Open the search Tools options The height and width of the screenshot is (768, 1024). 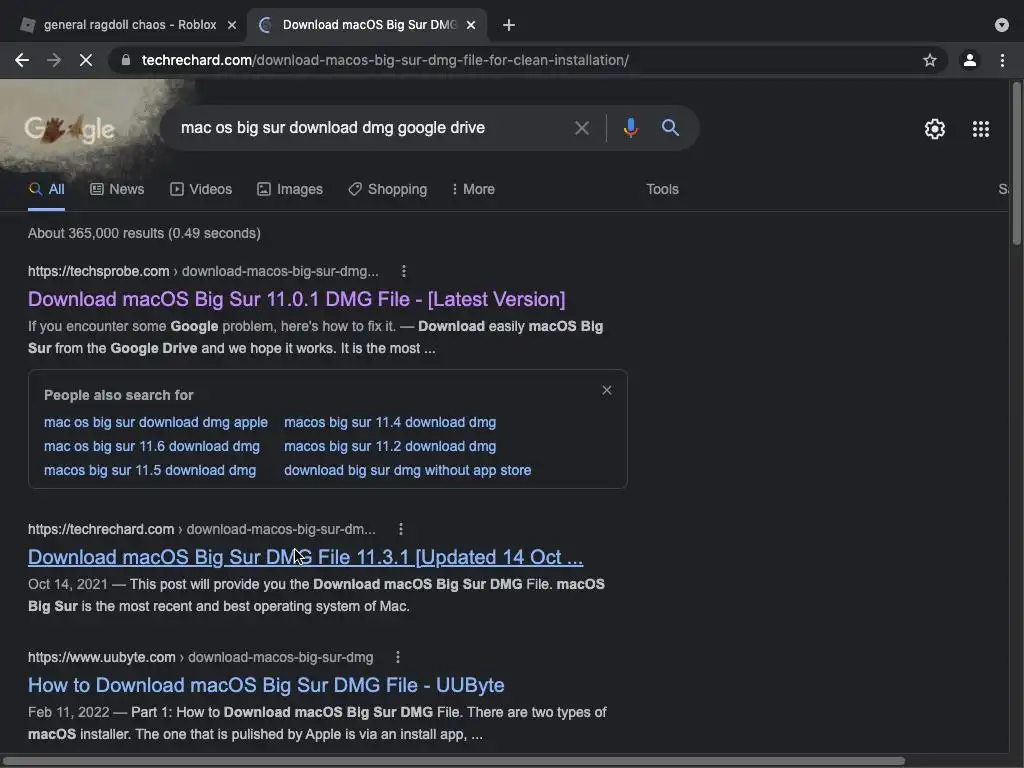(x=662, y=189)
